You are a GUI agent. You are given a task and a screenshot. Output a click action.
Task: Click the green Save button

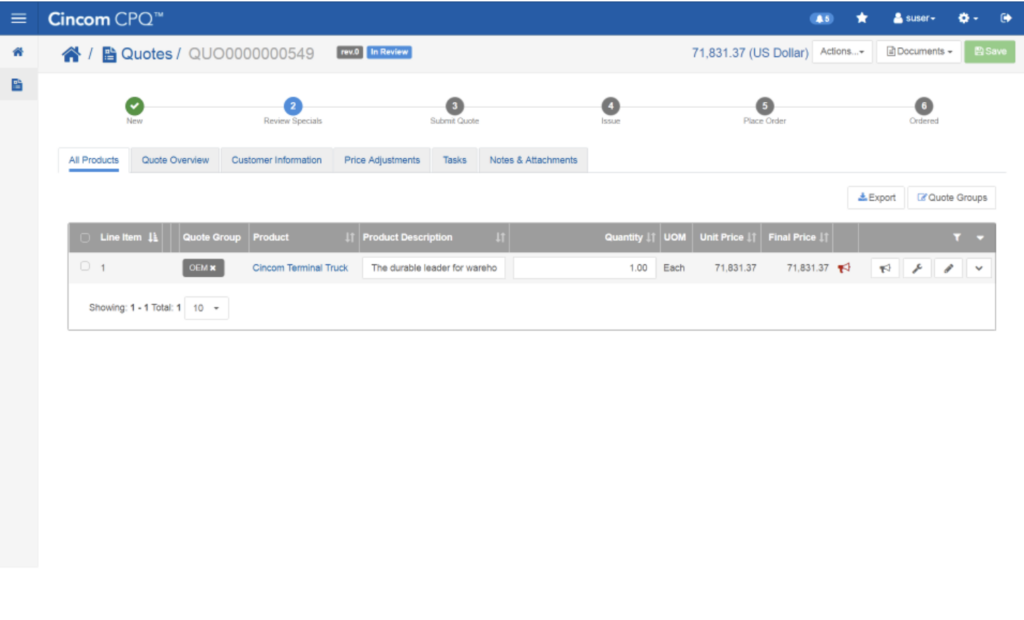tap(990, 52)
